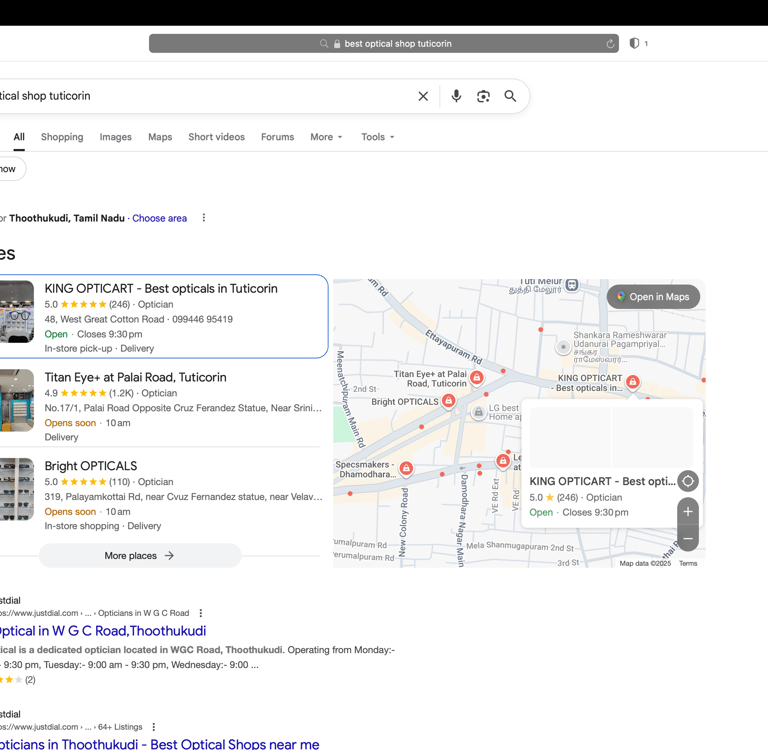This screenshot has width=768, height=750.
Task: Recenter map with location target icon
Action: click(x=688, y=481)
